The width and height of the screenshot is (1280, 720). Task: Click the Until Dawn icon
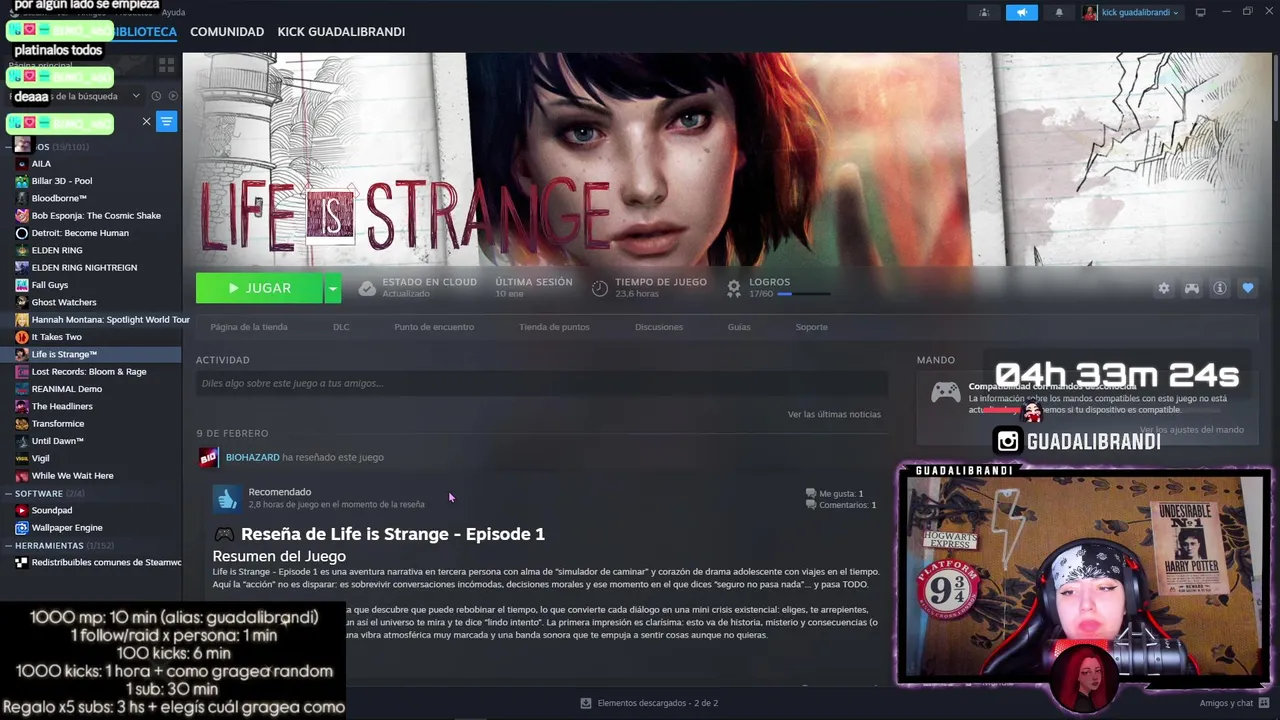(x=22, y=441)
